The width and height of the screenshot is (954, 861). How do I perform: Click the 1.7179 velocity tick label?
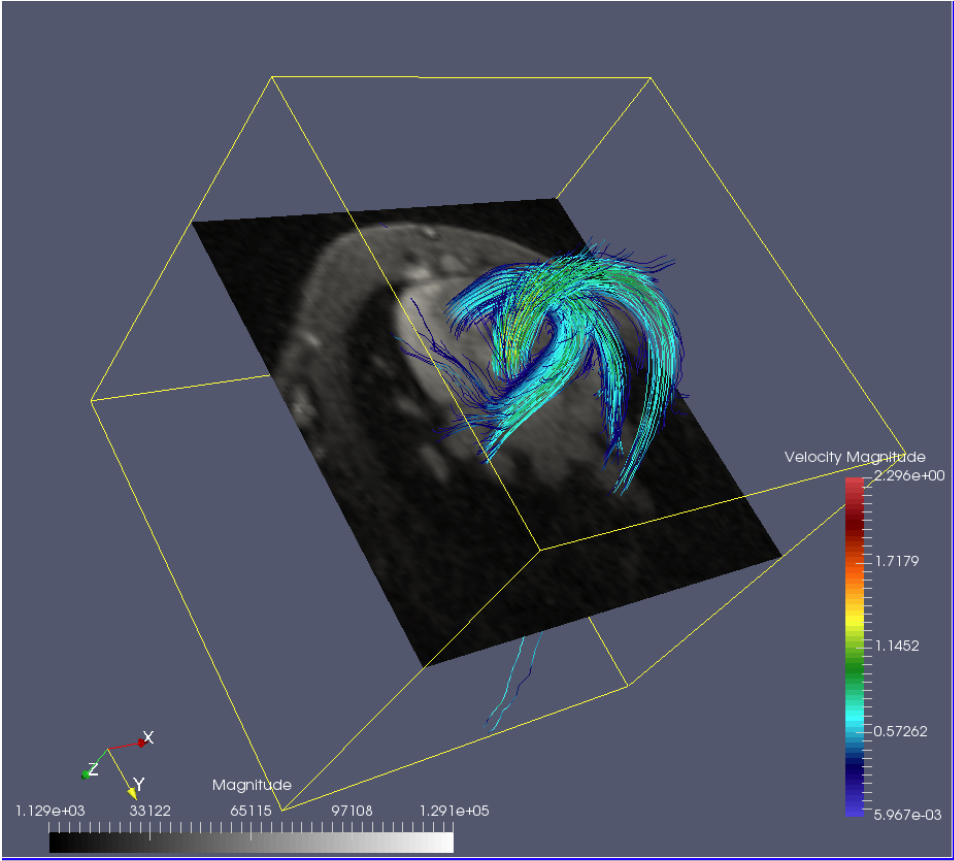click(x=898, y=560)
